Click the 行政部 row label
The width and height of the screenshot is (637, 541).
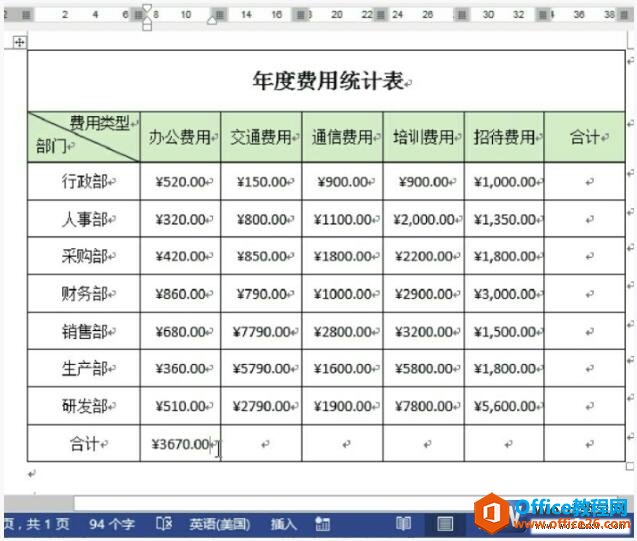(84, 181)
